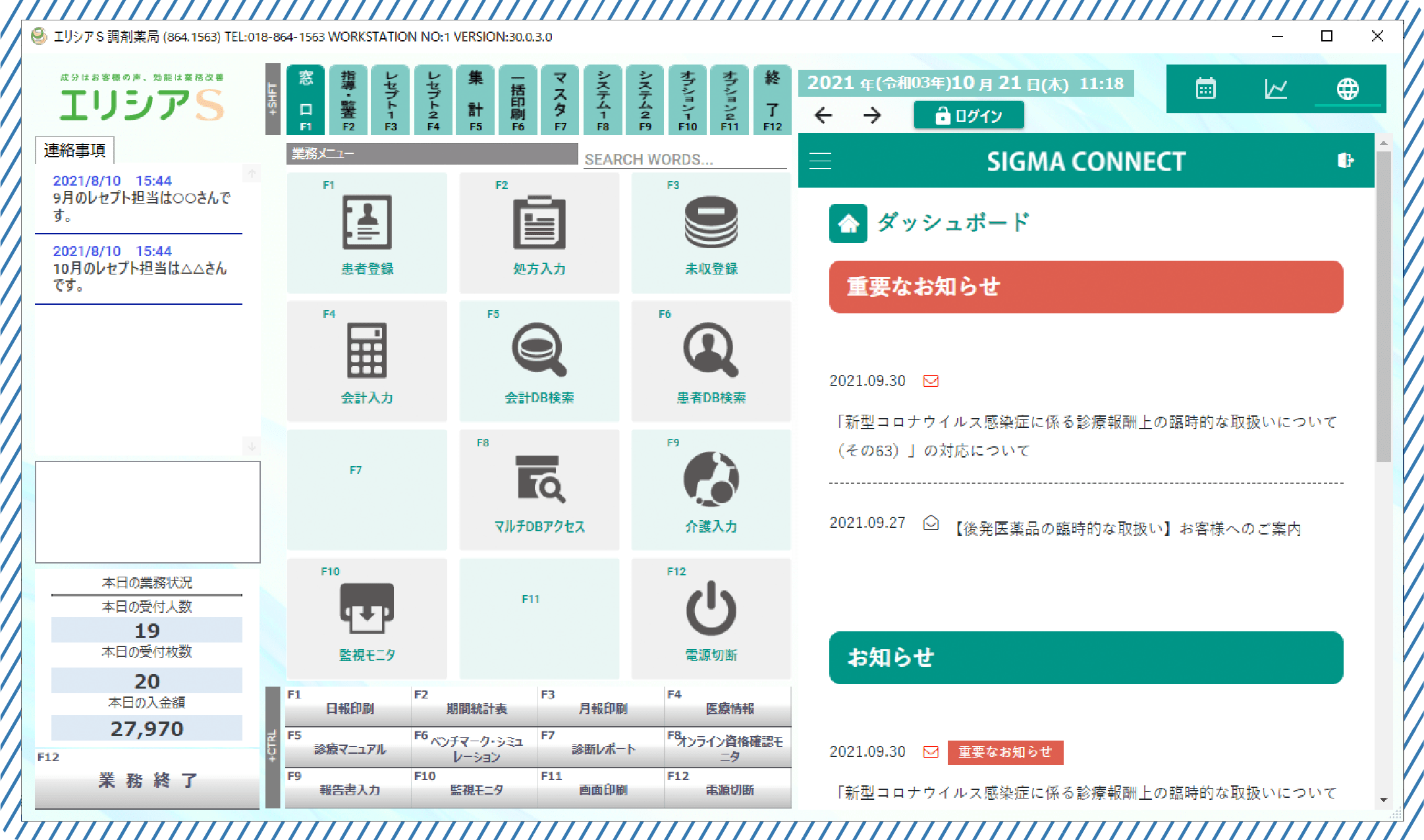This screenshot has width=1424, height=840.
Task: Click the 報告書入力 F9 button
Action: coord(348,788)
